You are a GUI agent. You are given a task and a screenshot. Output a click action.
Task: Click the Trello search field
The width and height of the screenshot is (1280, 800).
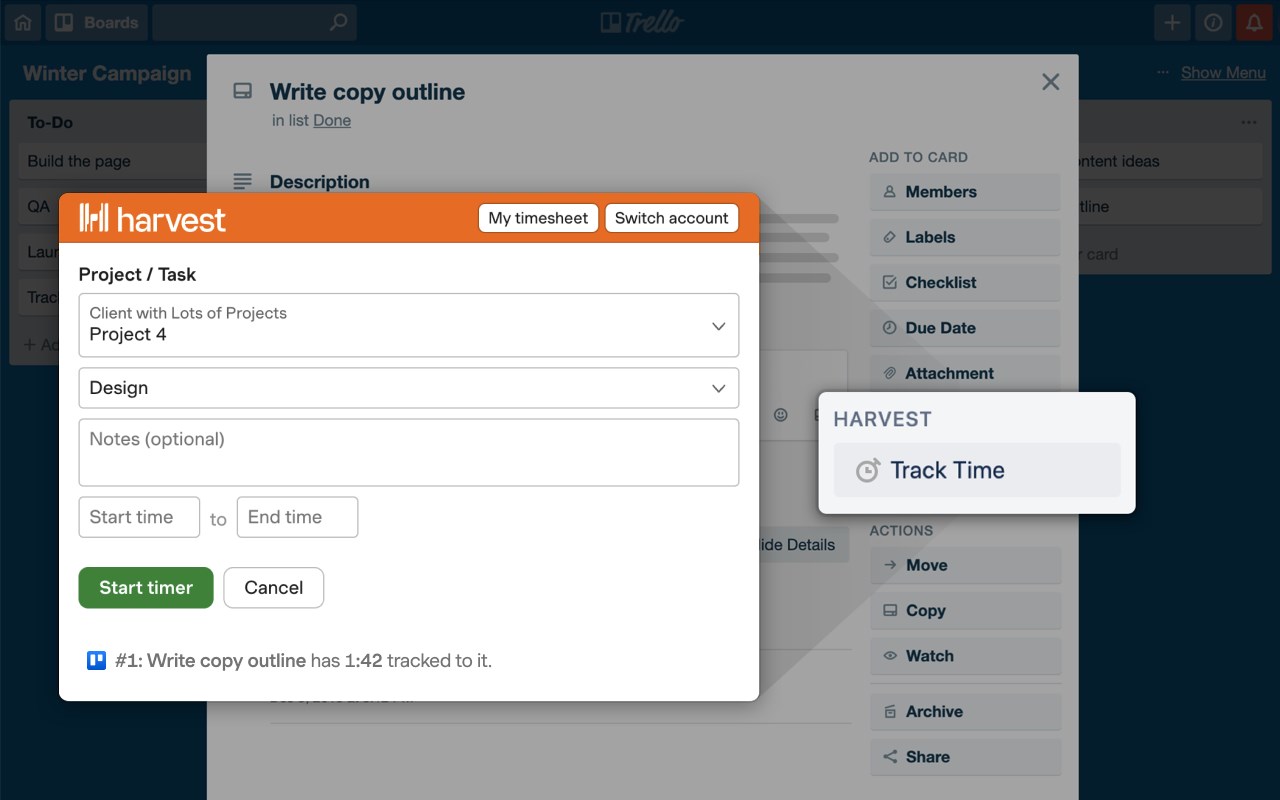255,22
